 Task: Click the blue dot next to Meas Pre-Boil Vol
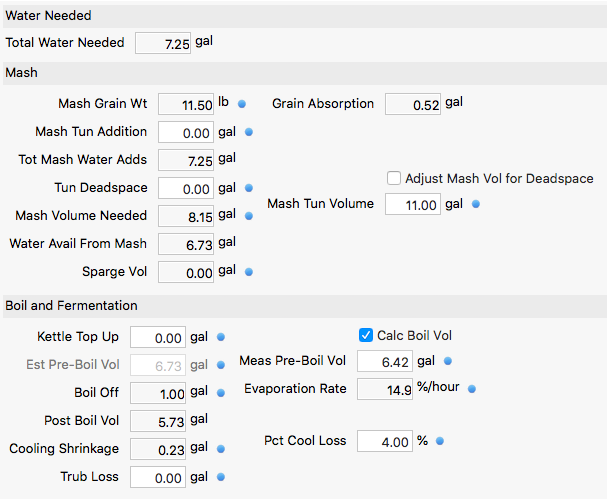448,361
